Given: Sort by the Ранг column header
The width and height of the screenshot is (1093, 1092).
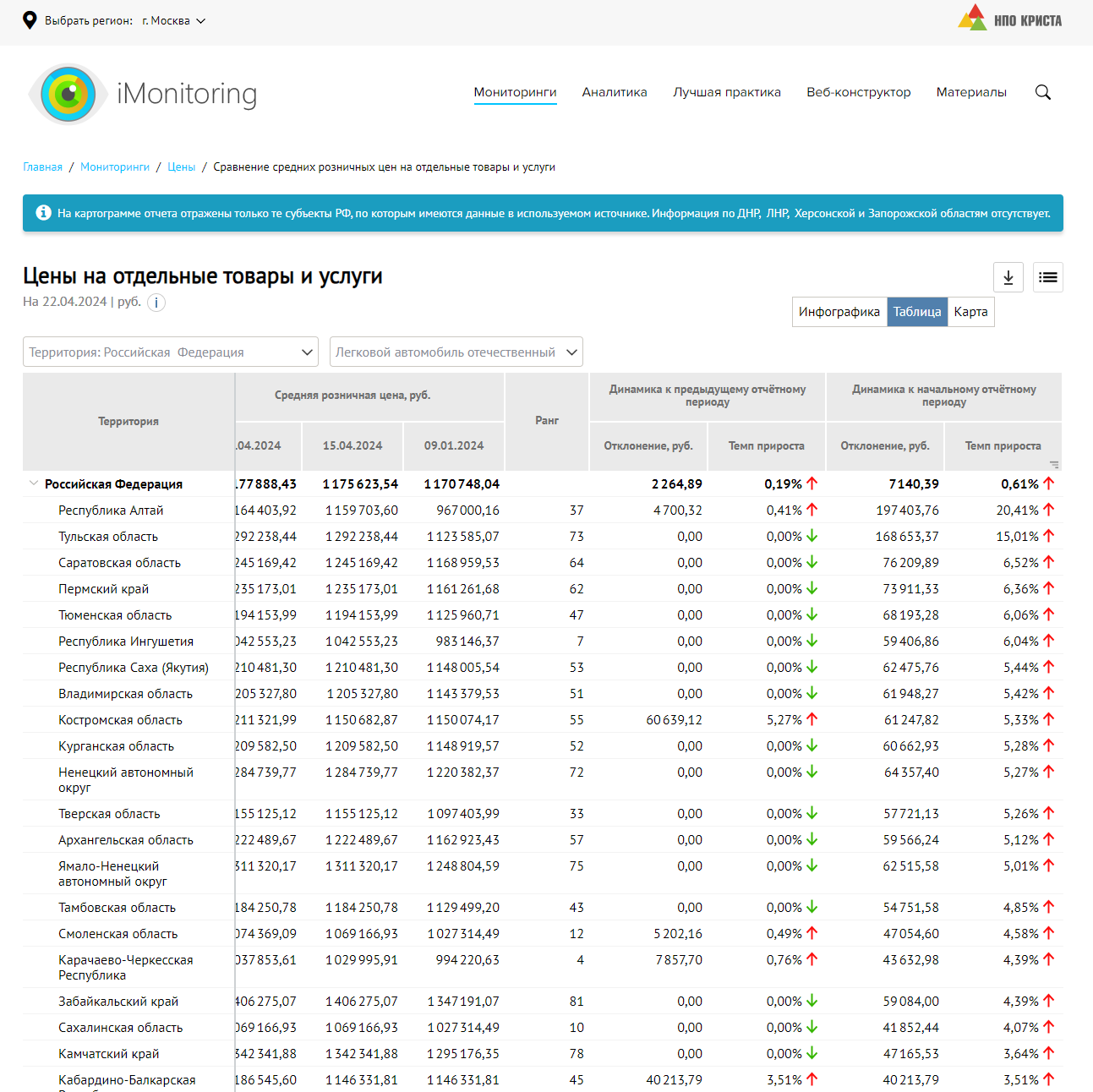Looking at the screenshot, I should coord(547,421).
